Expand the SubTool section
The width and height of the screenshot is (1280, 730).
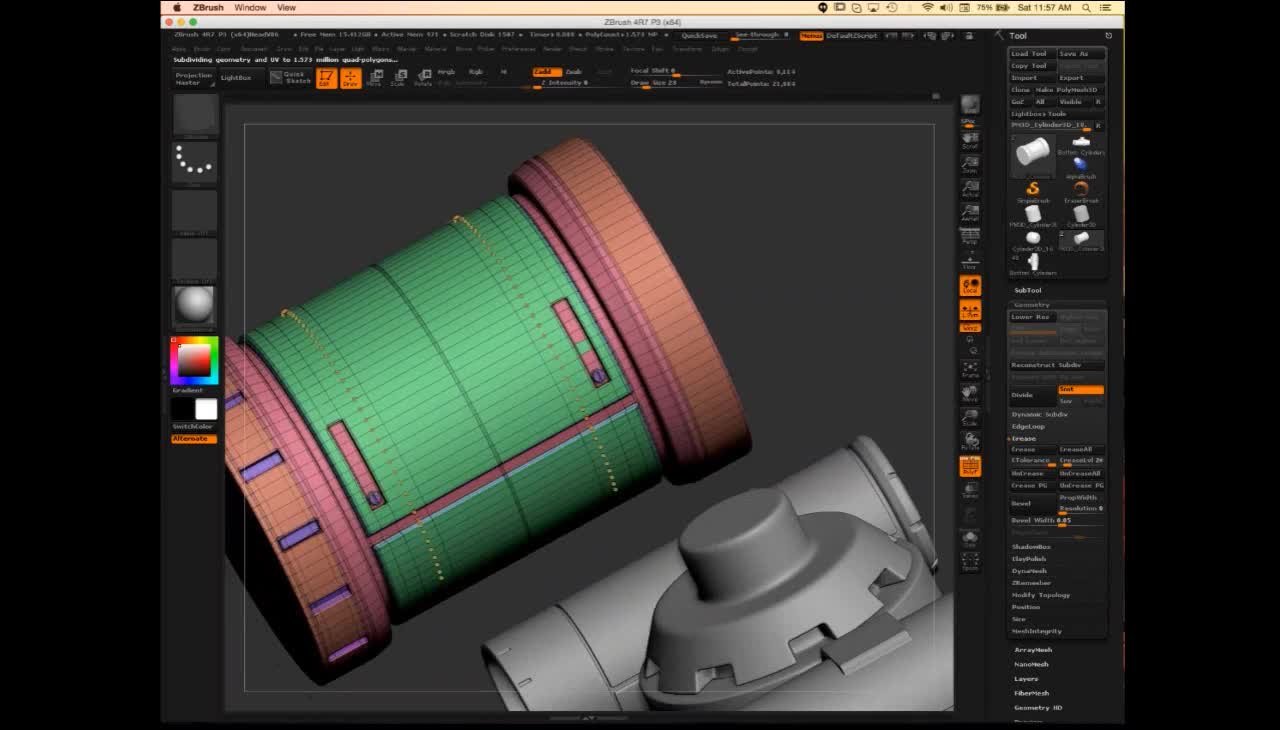[1028, 290]
